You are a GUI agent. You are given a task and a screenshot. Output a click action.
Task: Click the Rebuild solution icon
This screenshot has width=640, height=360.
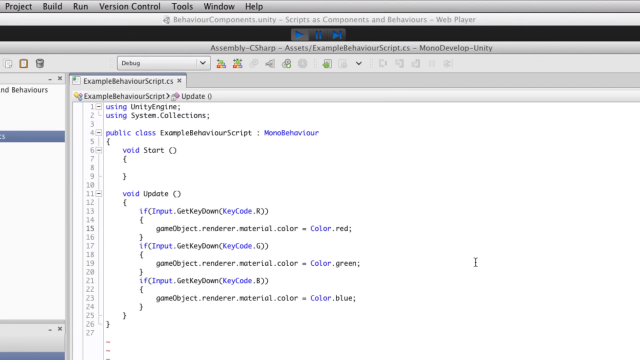coord(237,64)
